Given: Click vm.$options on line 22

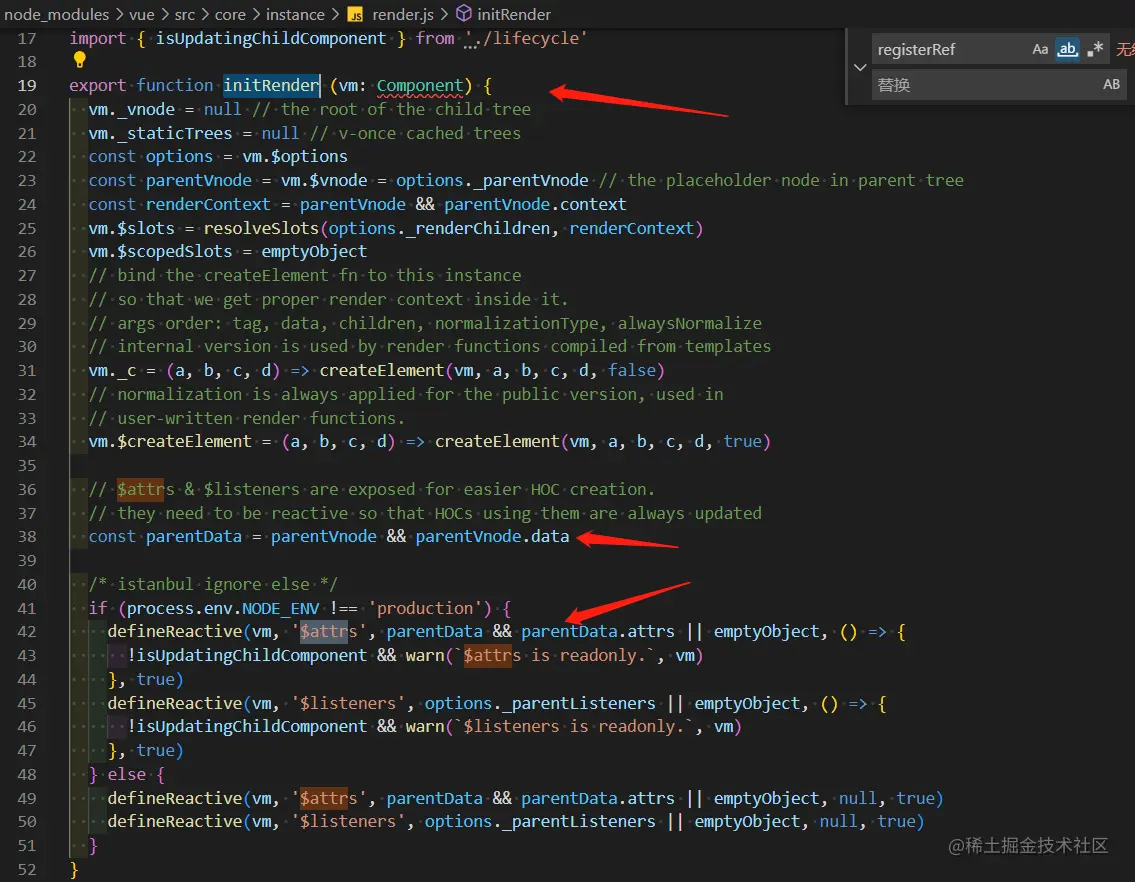Looking at the screenshot, I should [x=295, y=156].
